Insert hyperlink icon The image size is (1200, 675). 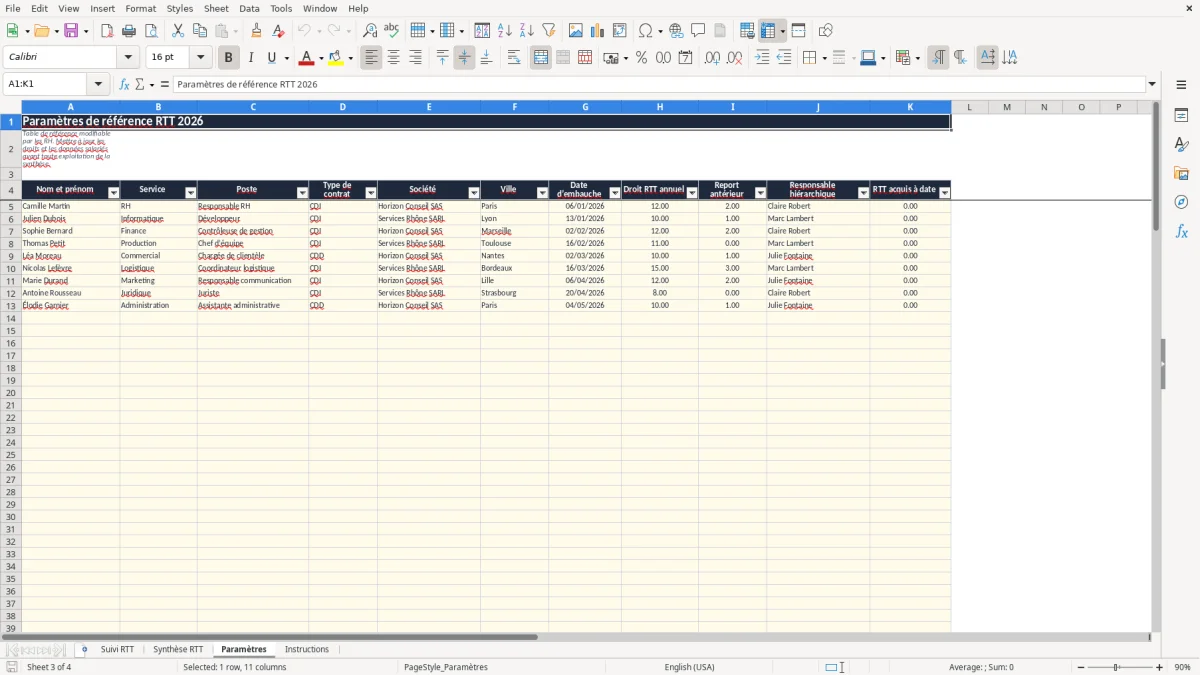[676, 31]
